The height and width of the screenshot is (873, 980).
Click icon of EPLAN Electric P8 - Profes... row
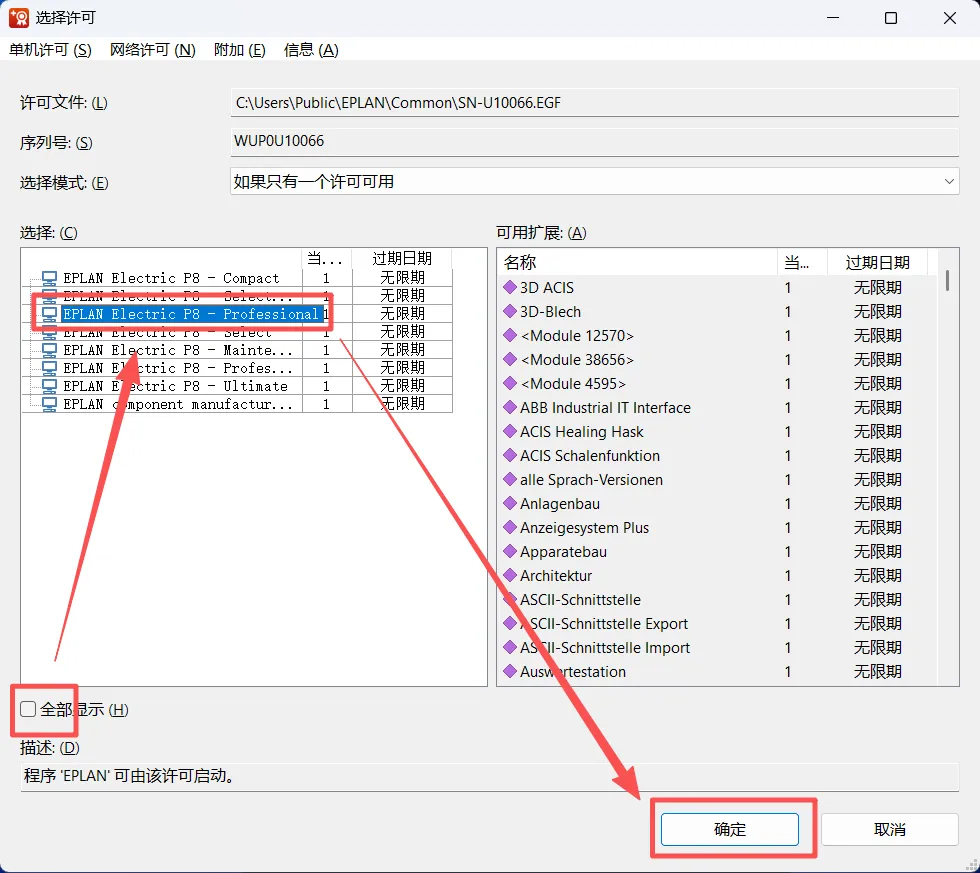point(49,368)
